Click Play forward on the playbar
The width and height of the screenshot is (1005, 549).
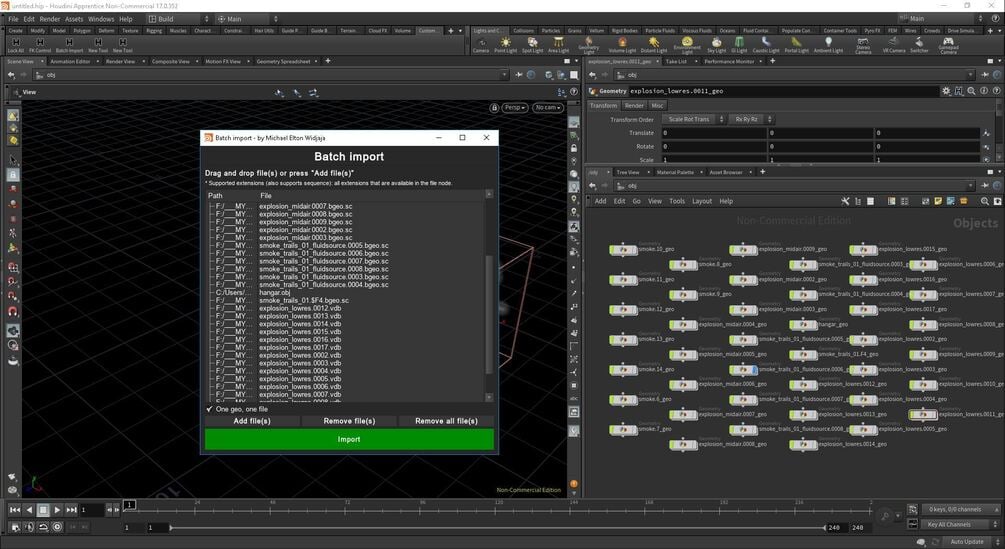pyautogui.click(x=57, y=510)
